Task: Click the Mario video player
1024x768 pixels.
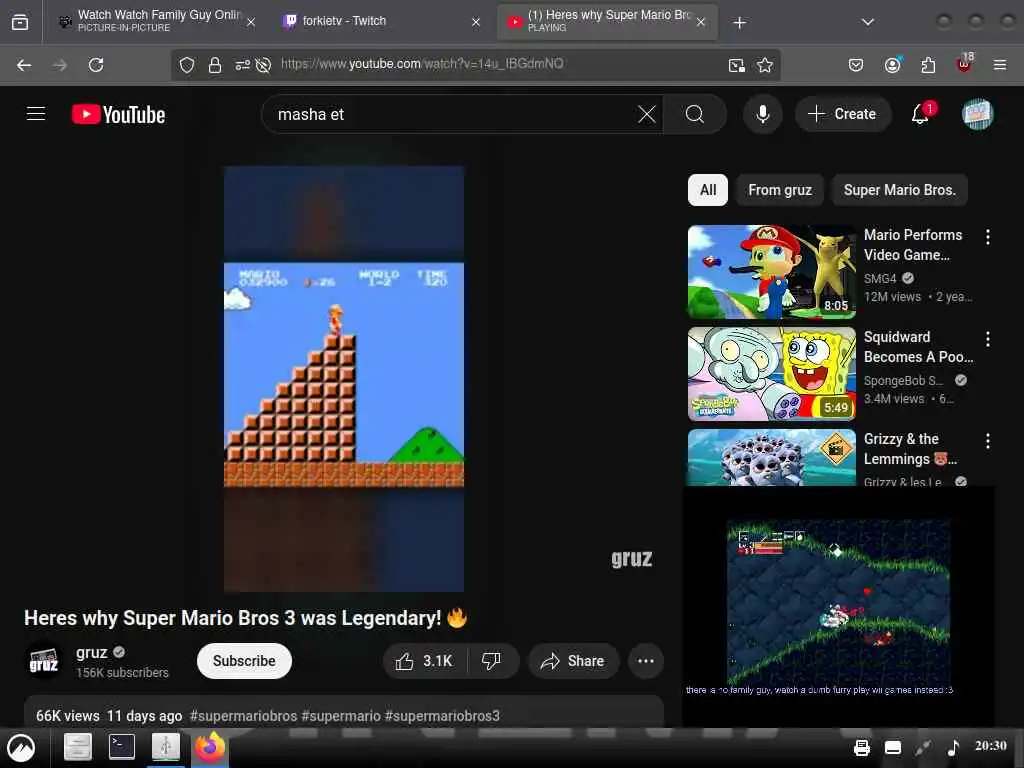Action: point(344,379)
